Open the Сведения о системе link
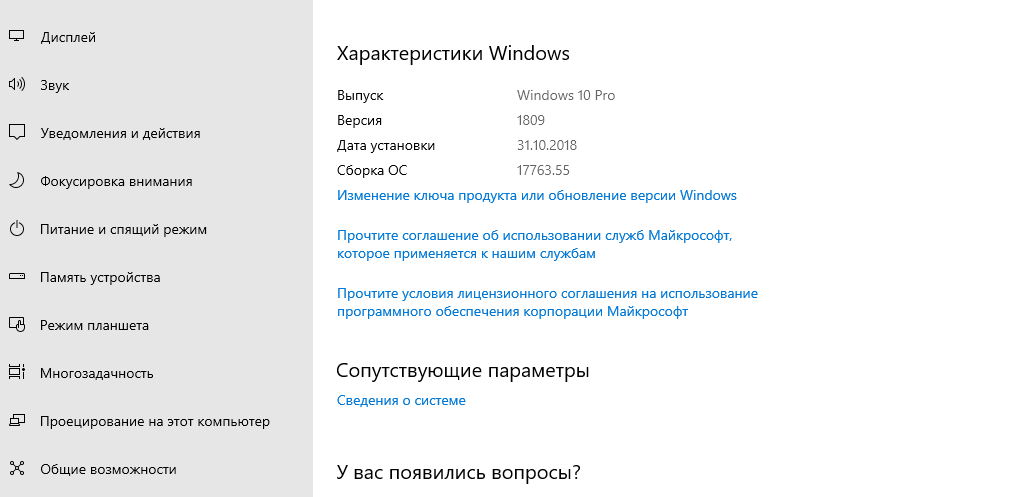1011x497 pixels. [x=401, y=401]
